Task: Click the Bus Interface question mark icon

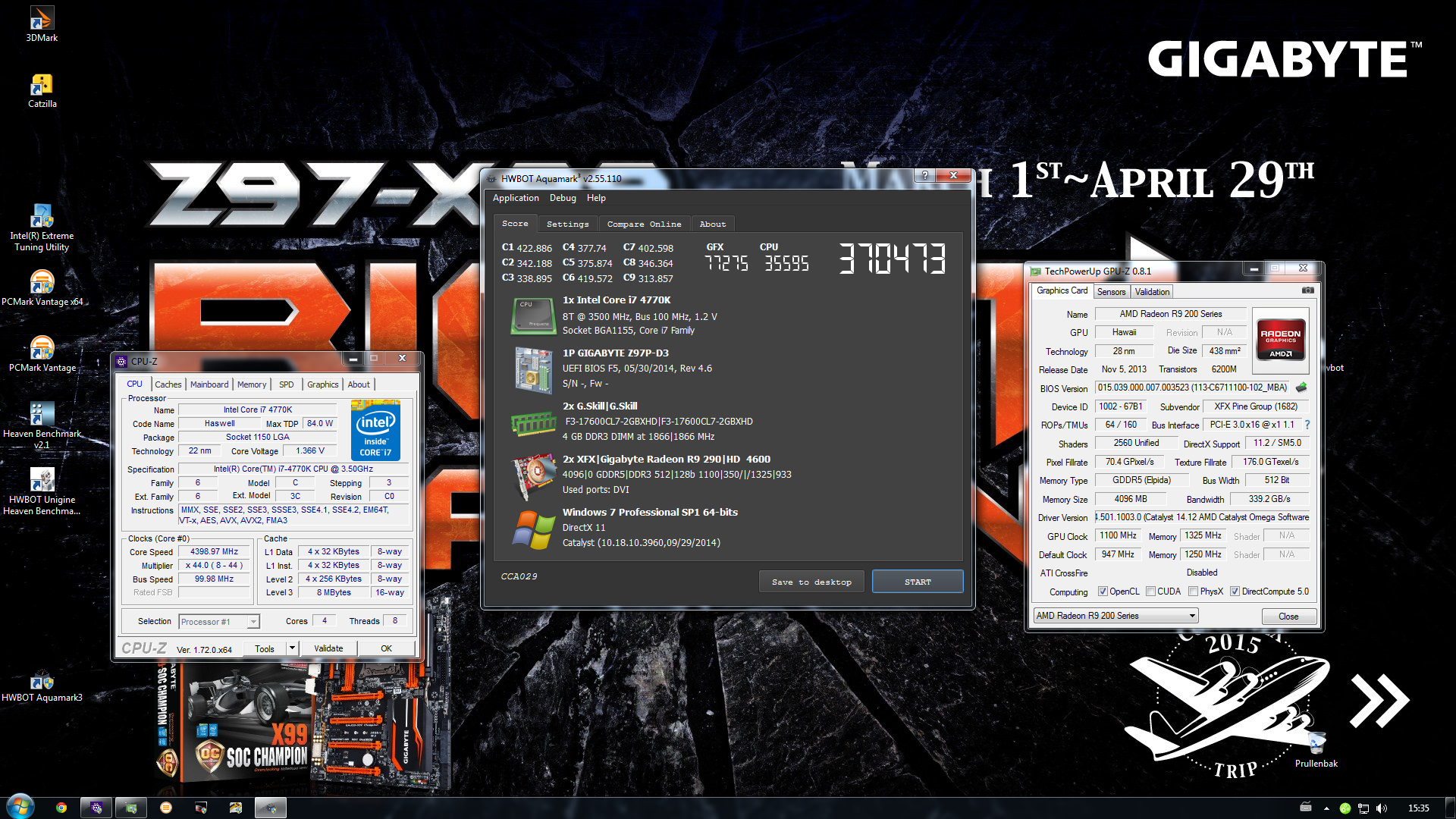Action: point(1307,425)
